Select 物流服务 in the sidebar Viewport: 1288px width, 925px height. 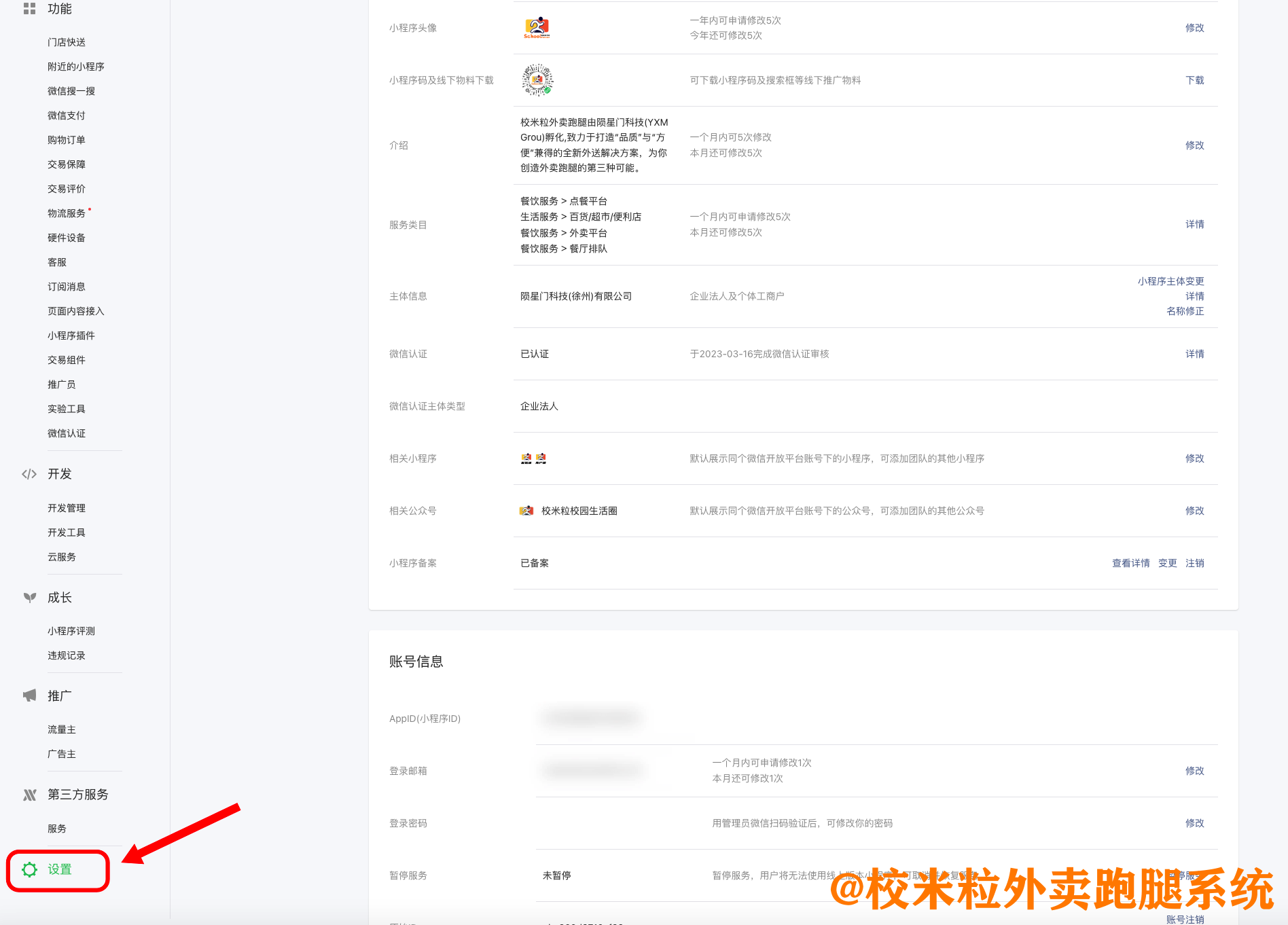[x=66, y=213]
